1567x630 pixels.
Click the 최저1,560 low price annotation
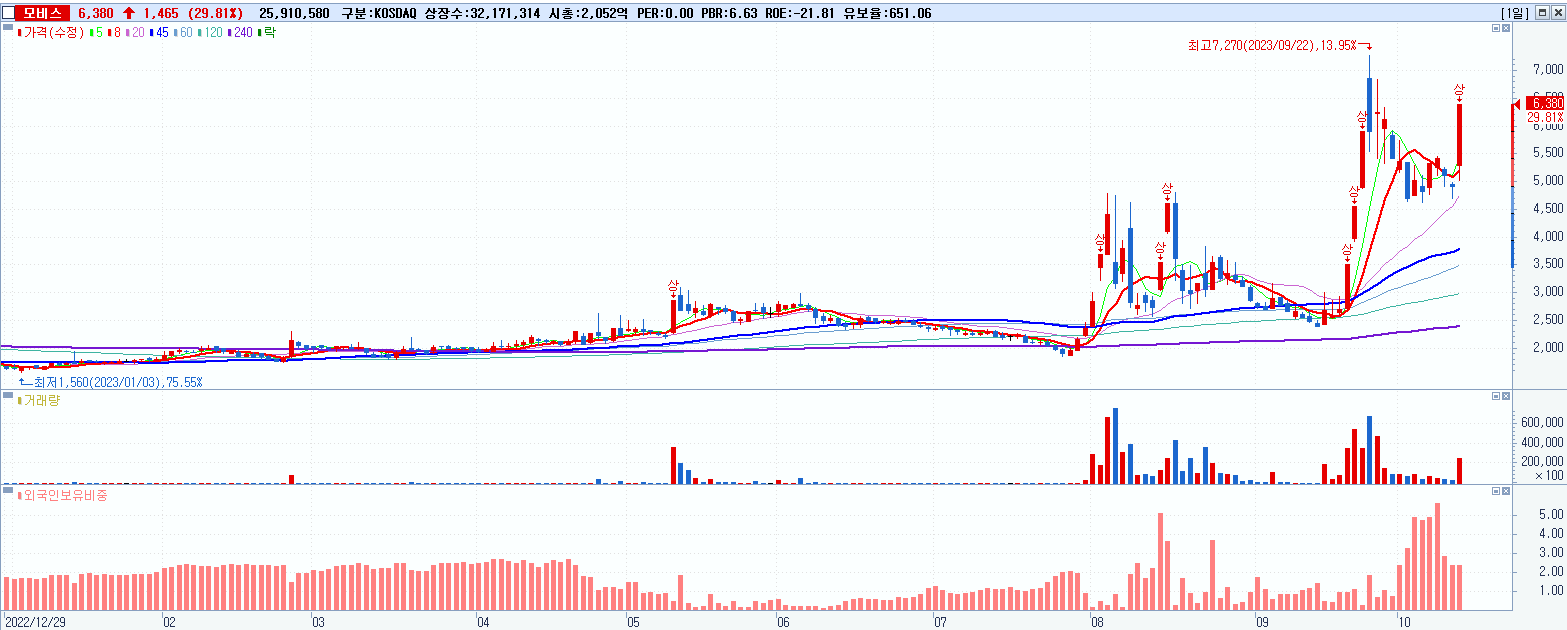point(118,382)
